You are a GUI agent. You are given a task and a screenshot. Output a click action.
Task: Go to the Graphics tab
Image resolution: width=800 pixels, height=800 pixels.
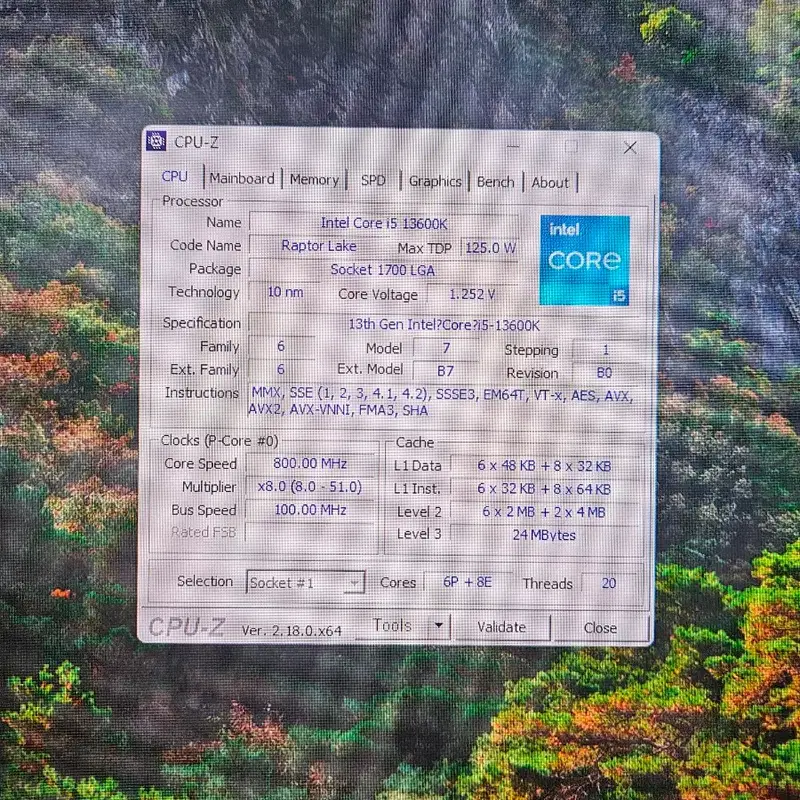435,182
